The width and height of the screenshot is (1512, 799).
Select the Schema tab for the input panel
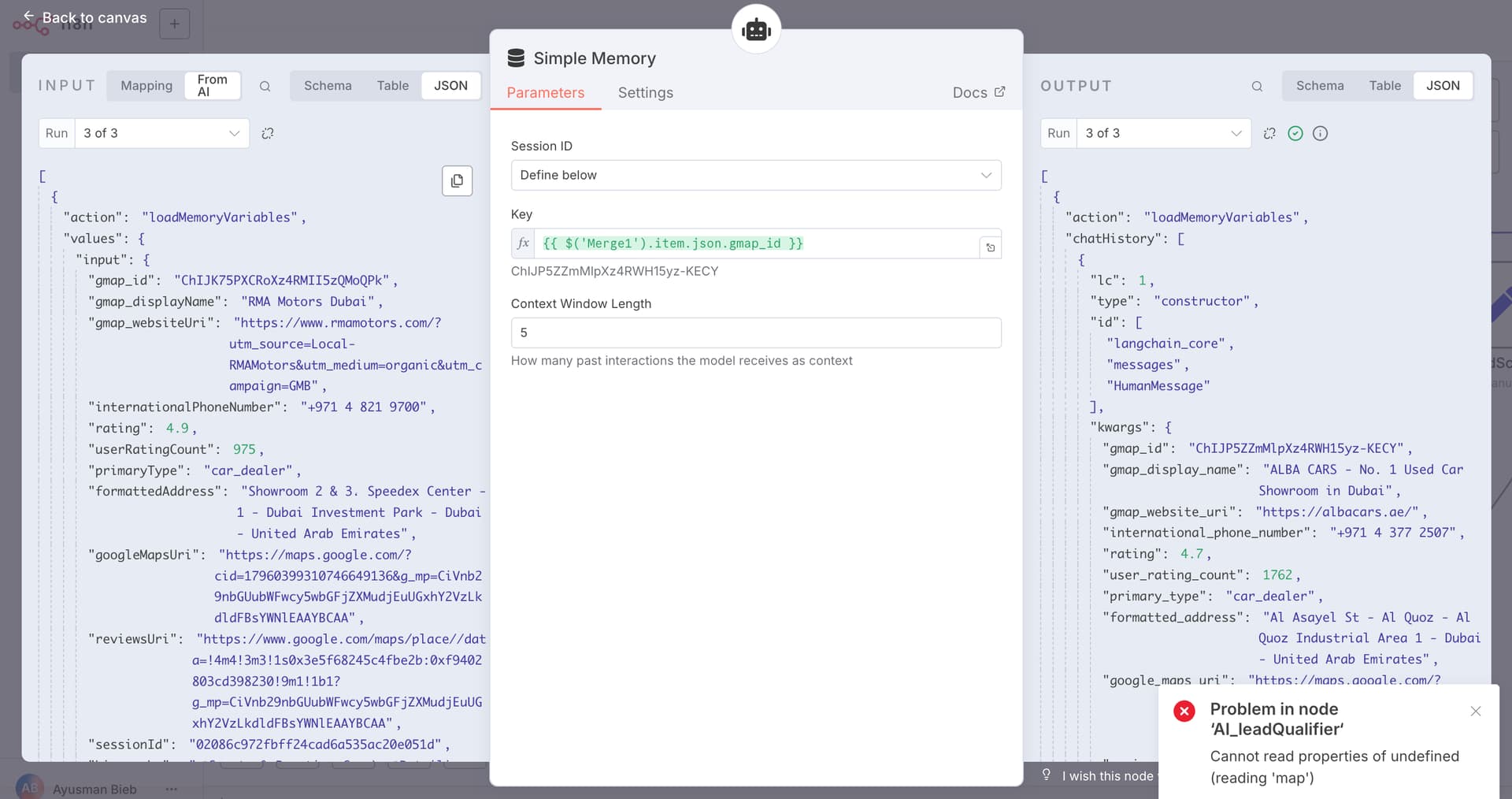tap(328, 86)
